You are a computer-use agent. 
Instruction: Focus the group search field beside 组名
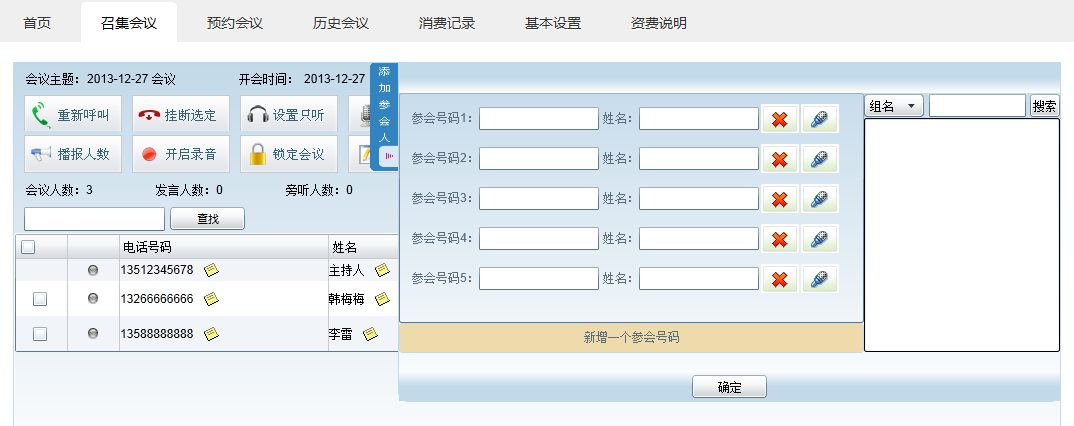977,106
